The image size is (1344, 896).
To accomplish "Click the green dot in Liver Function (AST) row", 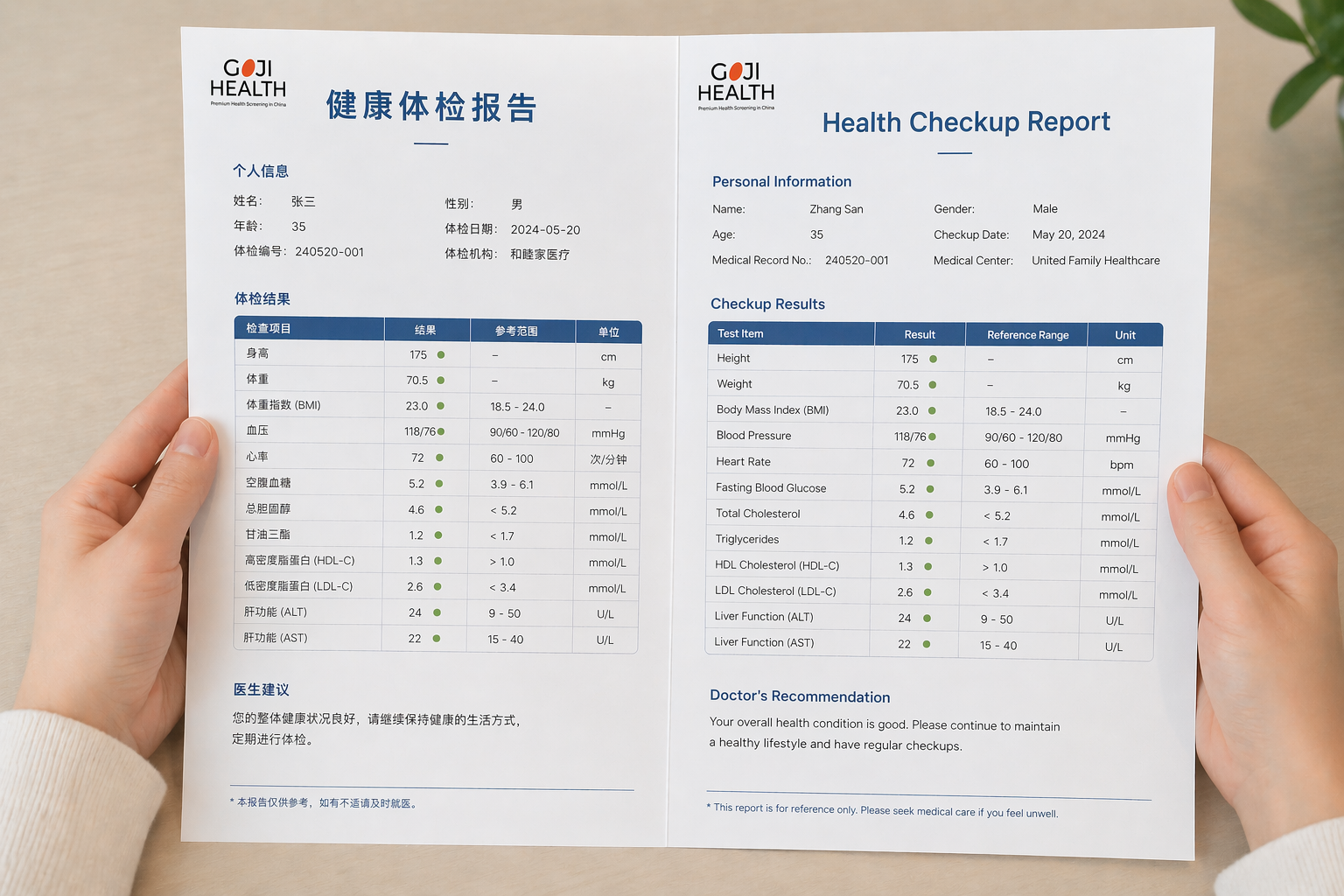I will click(x=927, y=644).
